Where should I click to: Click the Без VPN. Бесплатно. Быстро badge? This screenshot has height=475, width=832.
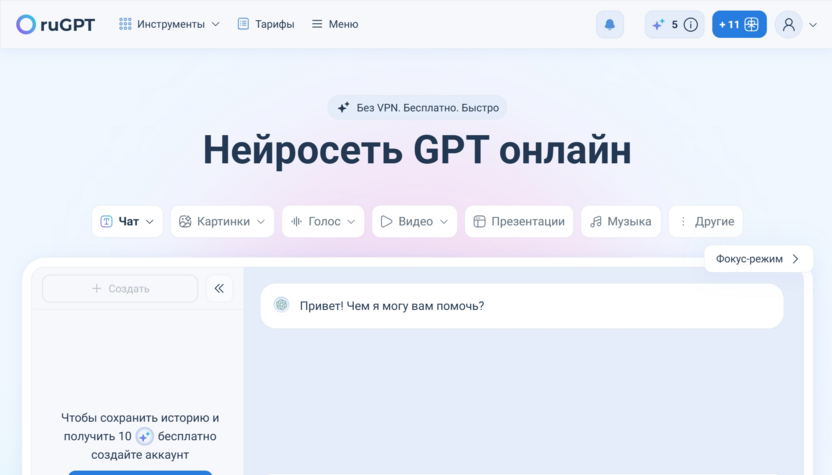(417, 108)
